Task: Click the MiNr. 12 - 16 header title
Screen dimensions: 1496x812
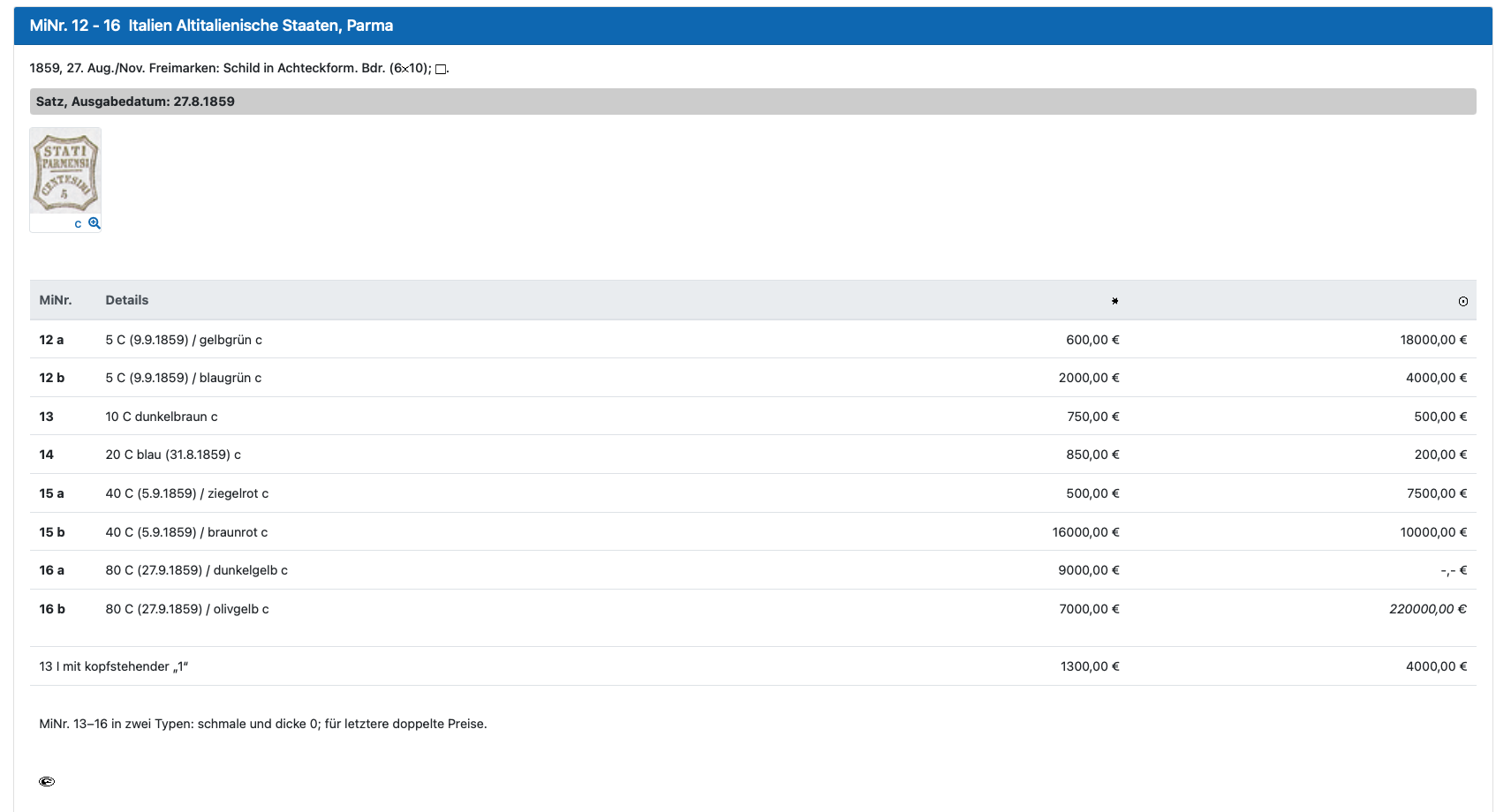Action: tap(211, 26)
